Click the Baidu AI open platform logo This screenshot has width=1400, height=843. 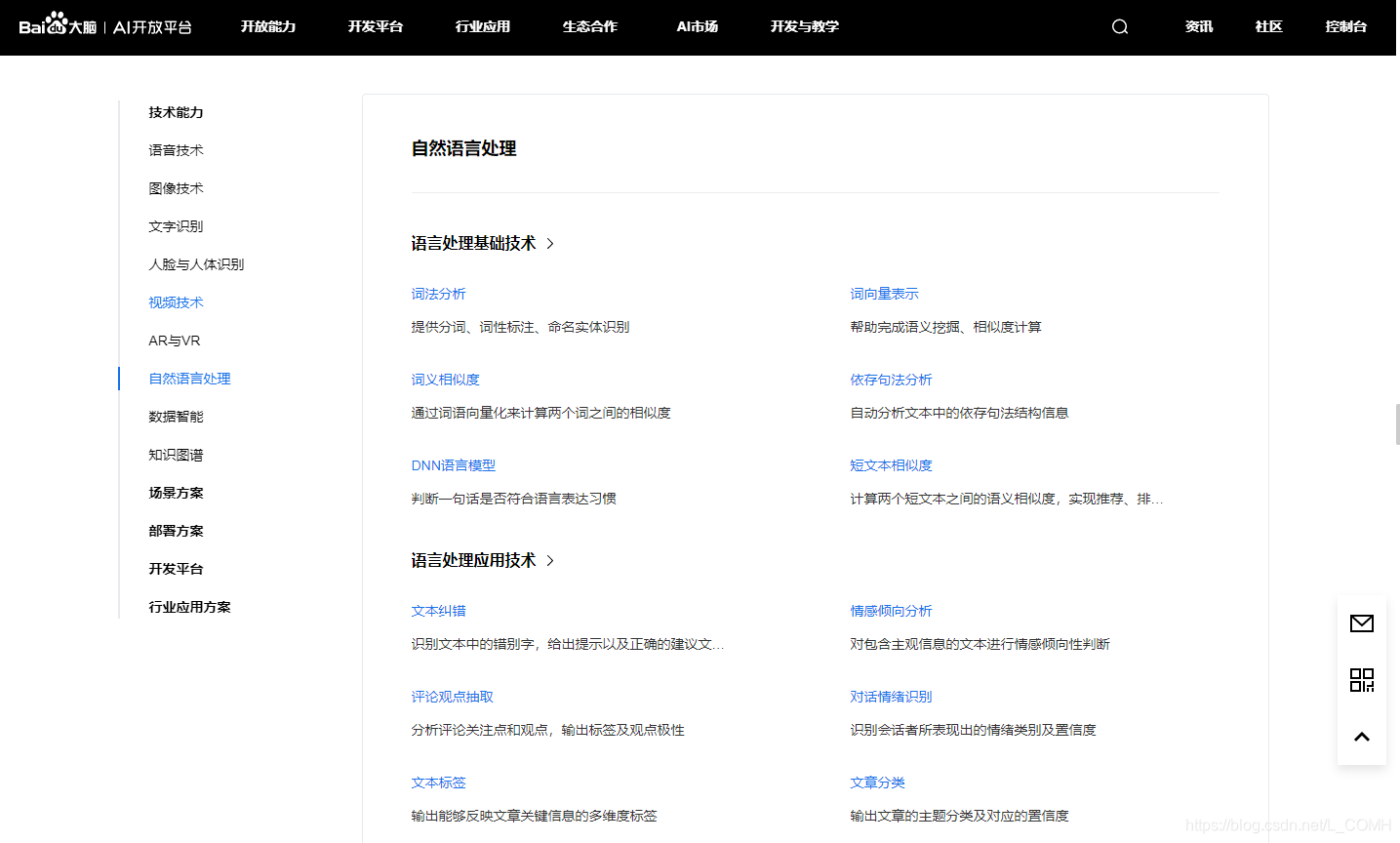click(105, 25)
